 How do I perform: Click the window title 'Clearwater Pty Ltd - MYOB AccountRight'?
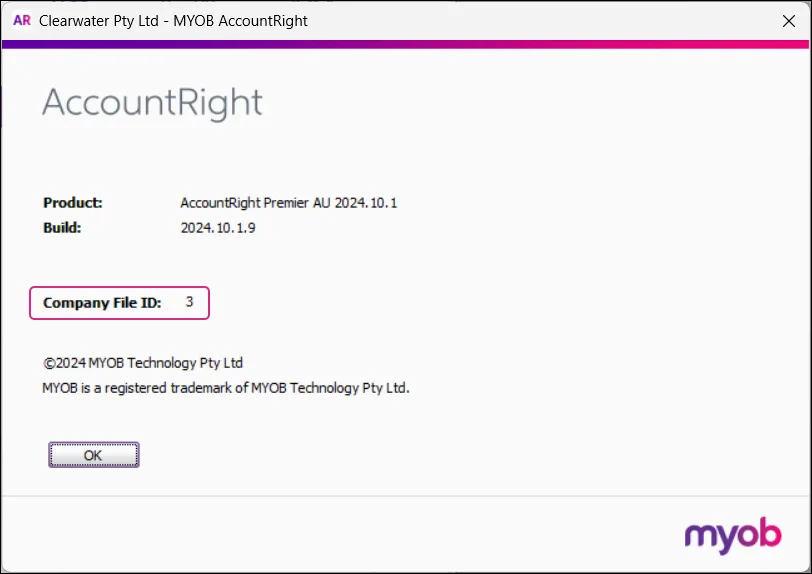(x=173, y=21)
